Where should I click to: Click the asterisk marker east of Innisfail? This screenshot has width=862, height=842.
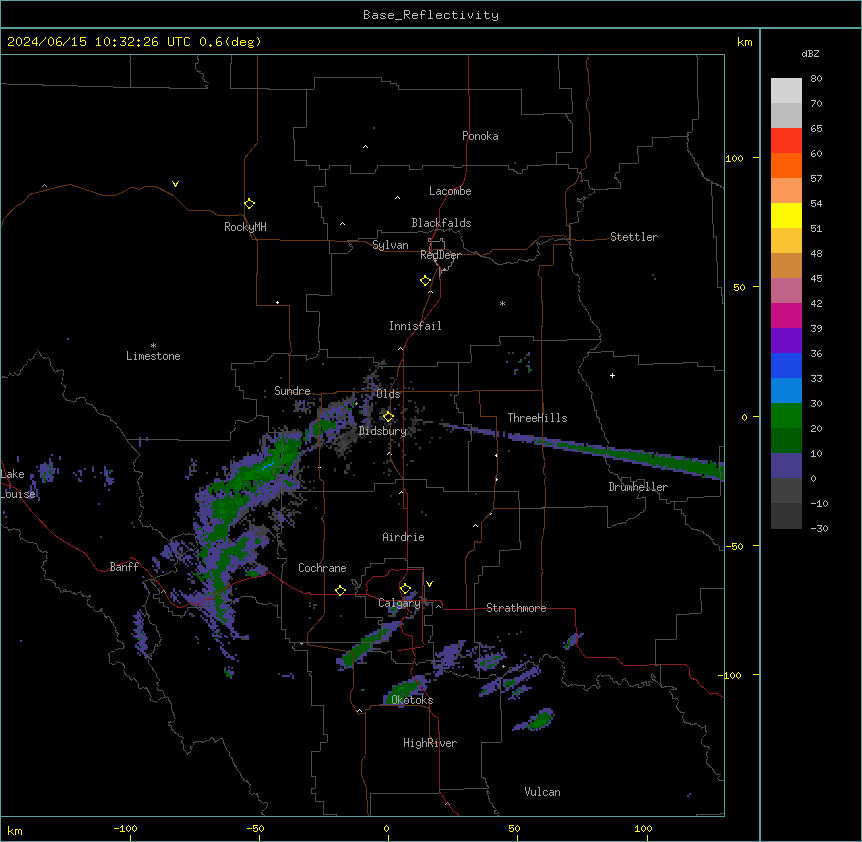pyautogui.click(x=502, y=304)
